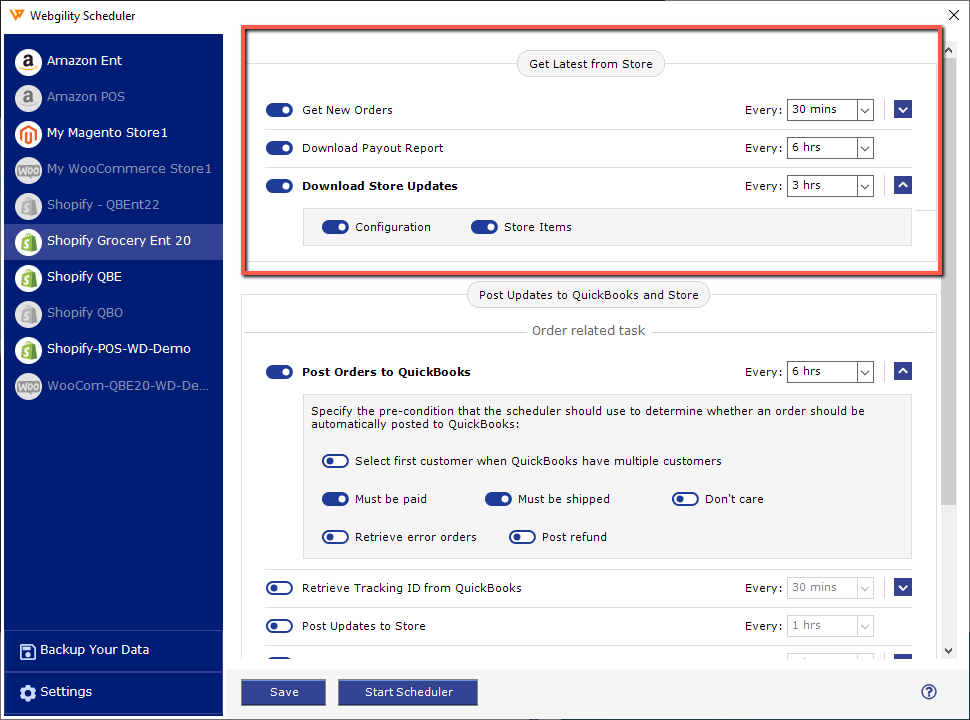
Task: Enable Retrieve Tracking ID from QuickBooks toggle
Action: point(279,588)
